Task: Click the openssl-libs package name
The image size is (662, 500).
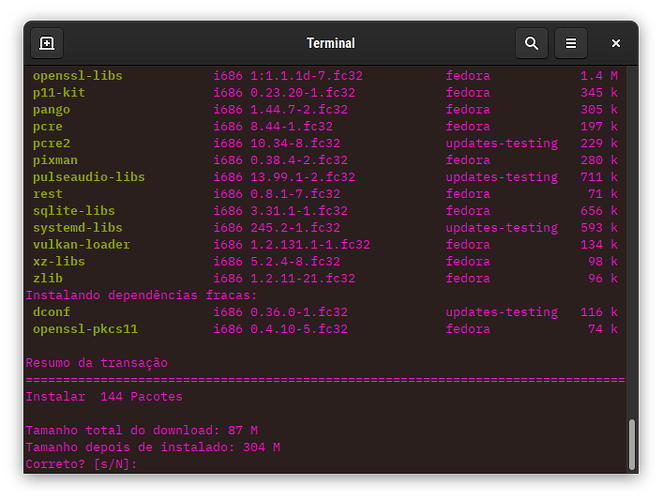Action: tap(77, 76)
